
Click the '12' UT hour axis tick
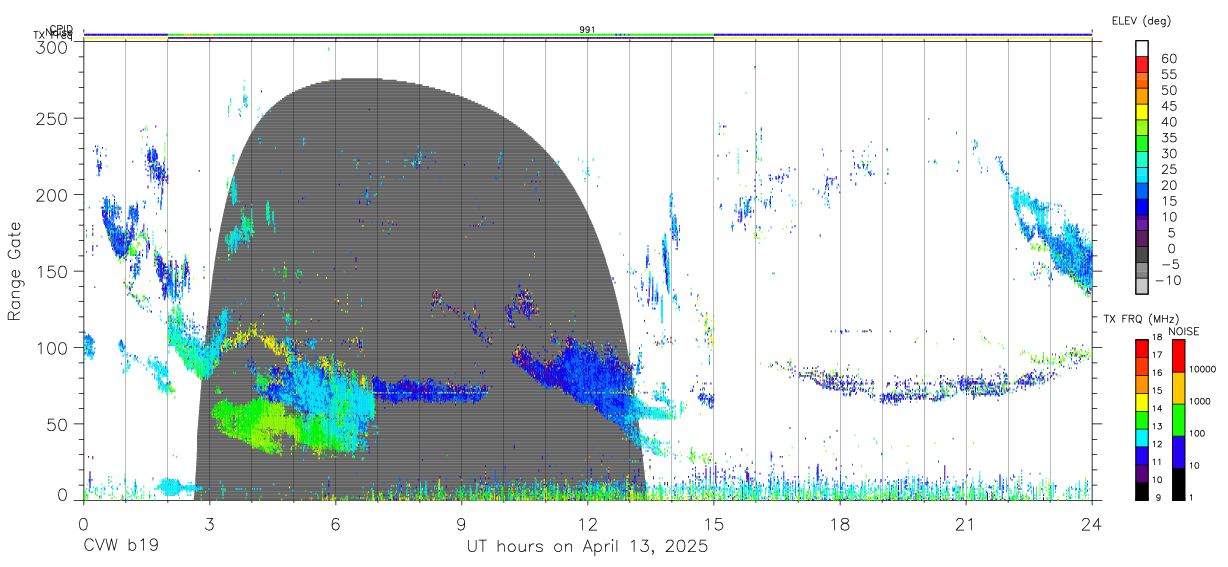[x=587, y=524]
